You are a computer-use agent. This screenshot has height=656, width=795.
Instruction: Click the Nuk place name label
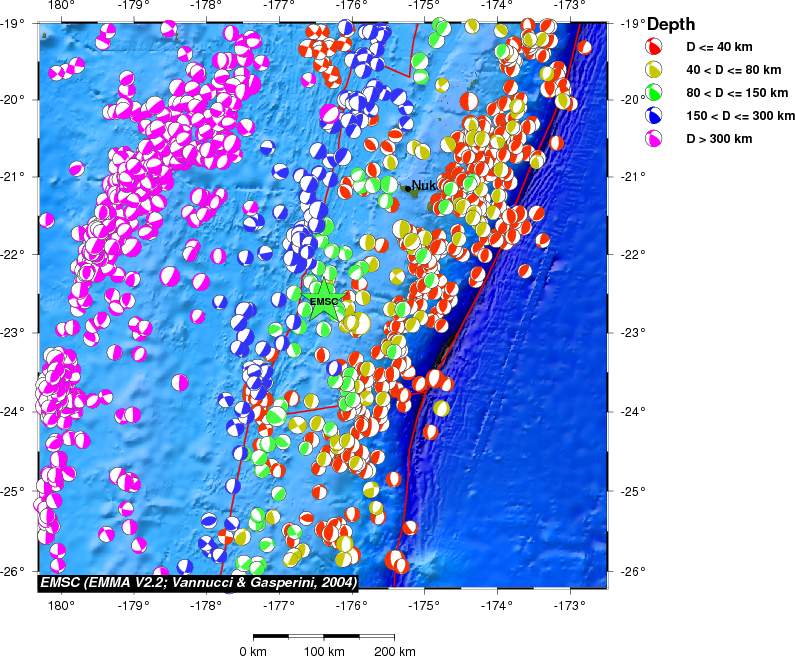pyautogui.click(x=423, y=186)
